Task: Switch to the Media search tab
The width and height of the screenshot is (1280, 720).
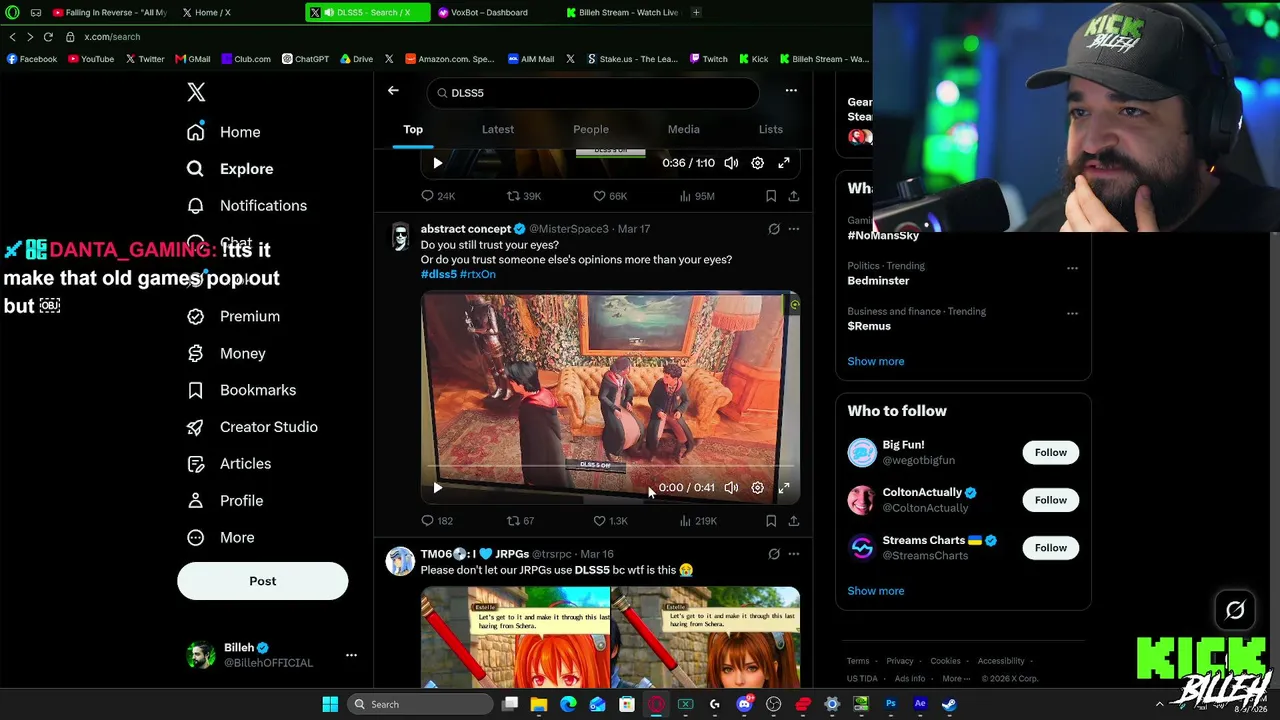Action: pyautogui.click(x=684, y=129)
